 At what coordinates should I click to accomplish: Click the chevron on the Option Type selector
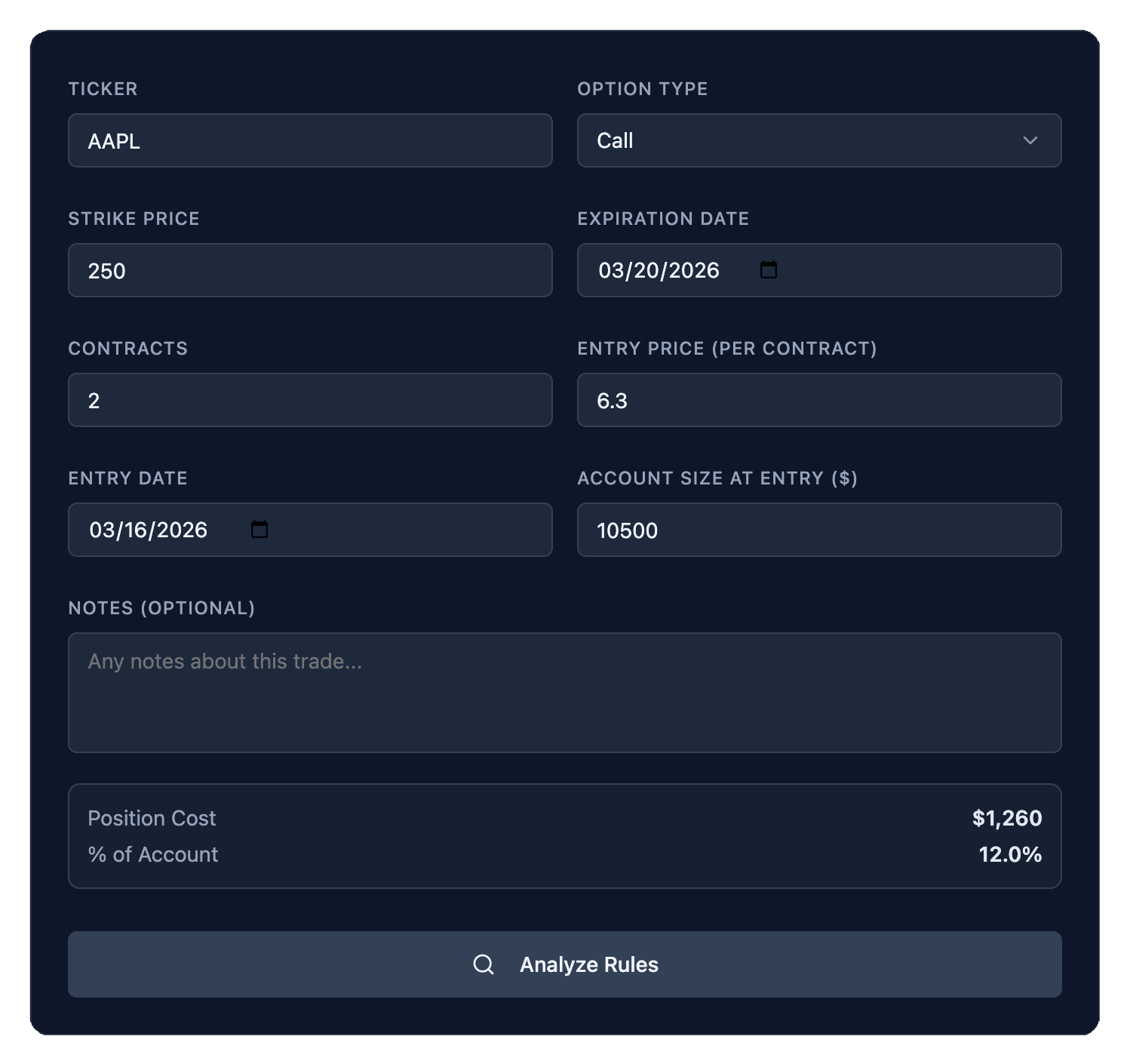[x=1032, y=140]
